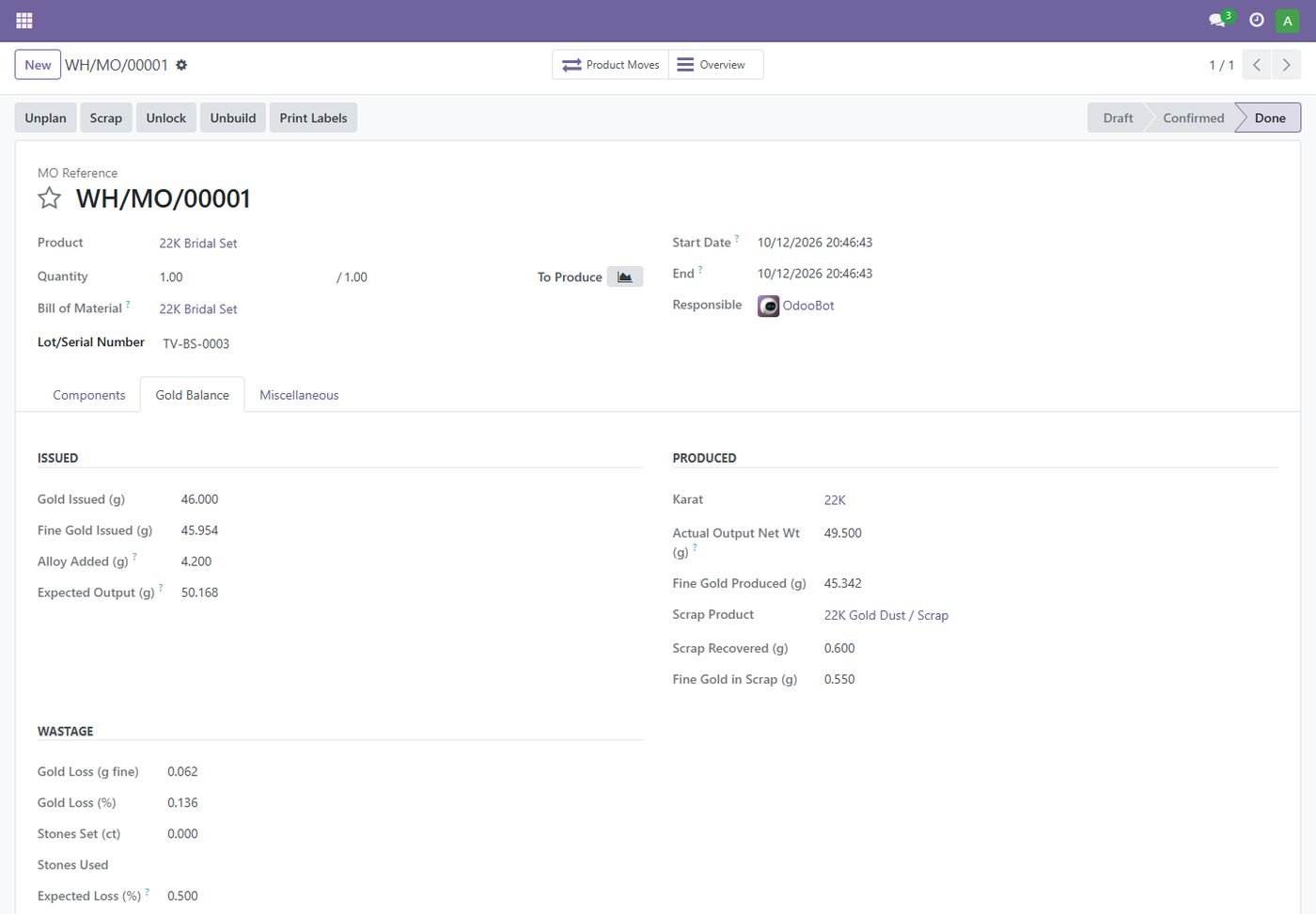The height and width of the screenshot is (914, 1316).
Task: Show help tooltip for Bill of Material
Action: [128, 305]
